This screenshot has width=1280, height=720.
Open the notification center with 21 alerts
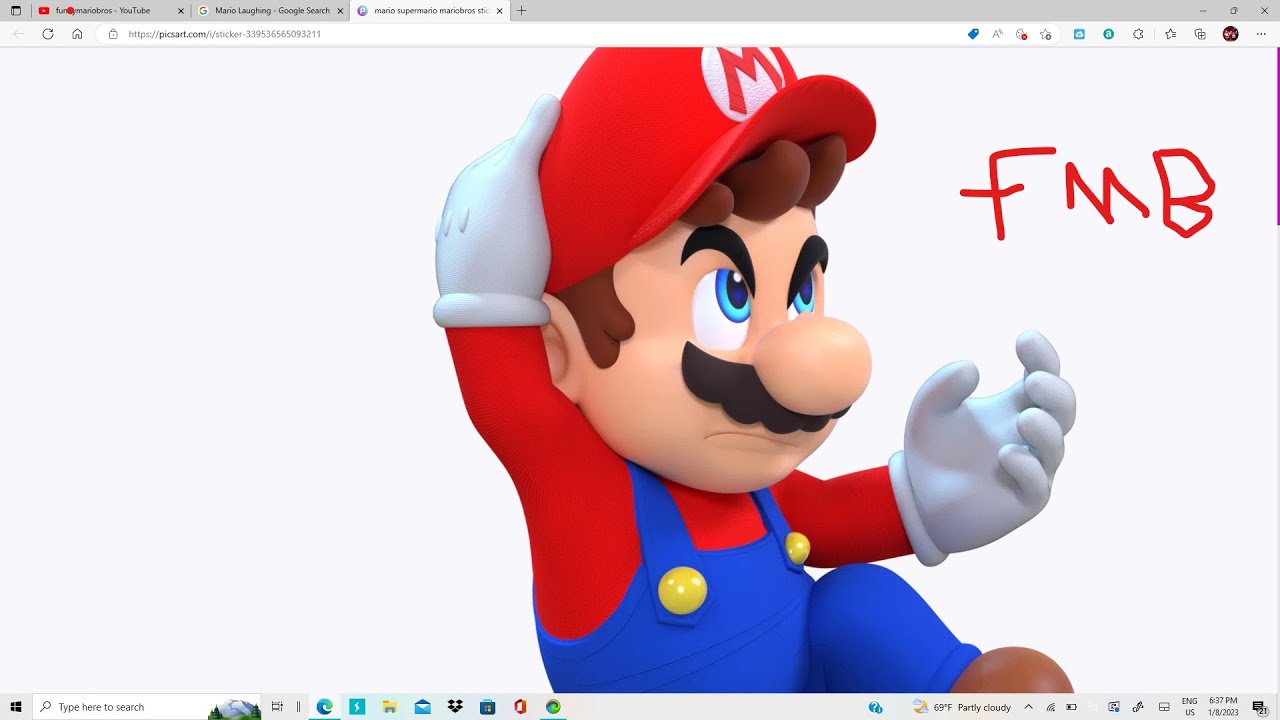click(1259, 707)
